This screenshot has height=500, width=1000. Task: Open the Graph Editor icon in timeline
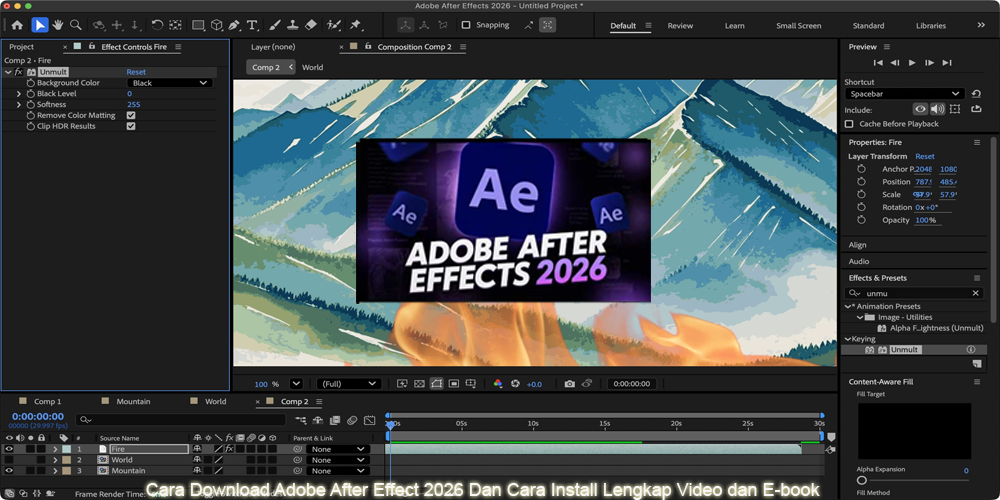coord(369,420)
